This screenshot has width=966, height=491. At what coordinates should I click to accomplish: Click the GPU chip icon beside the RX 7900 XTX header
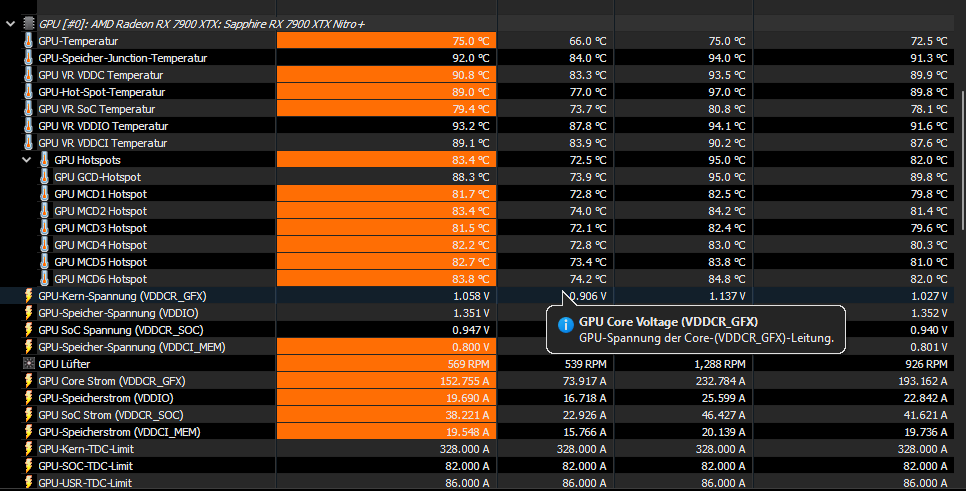click(29, 24)
